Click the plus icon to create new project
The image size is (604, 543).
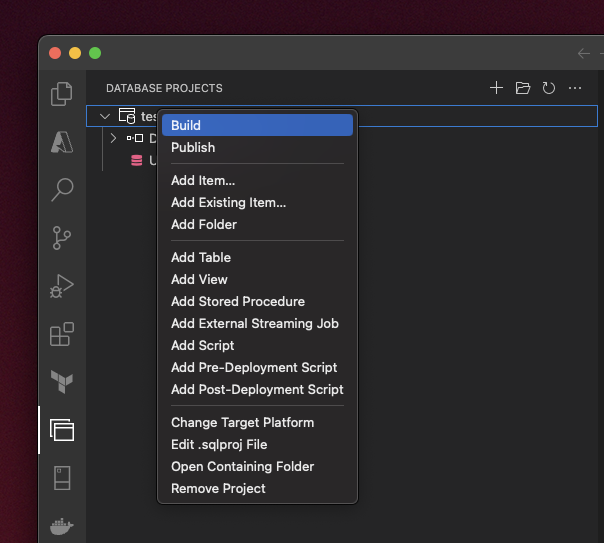tap(496, 88)
